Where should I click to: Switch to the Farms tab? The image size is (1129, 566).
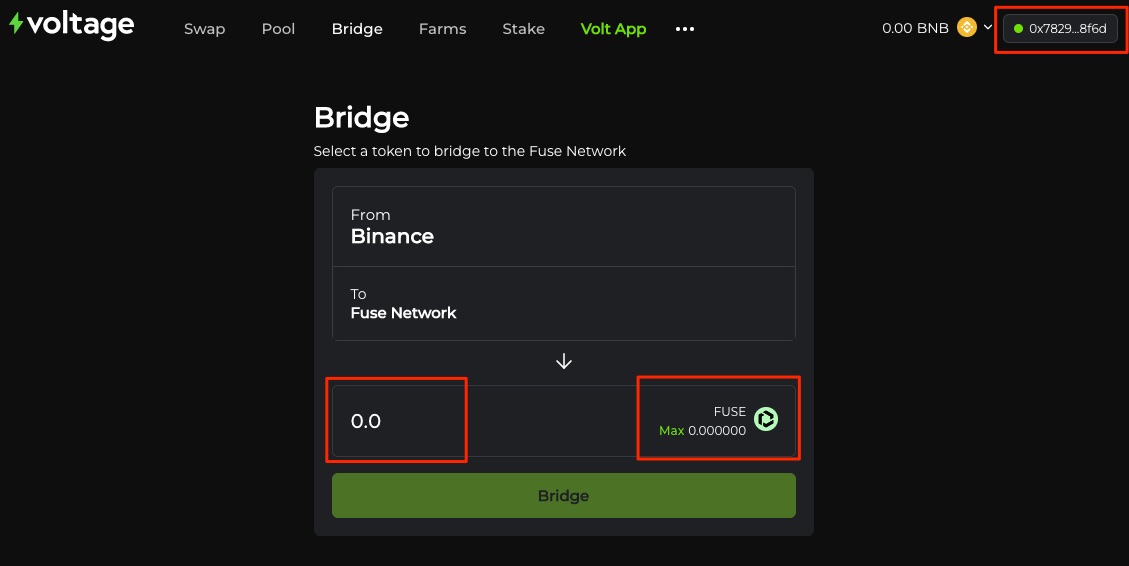(442, 29)
